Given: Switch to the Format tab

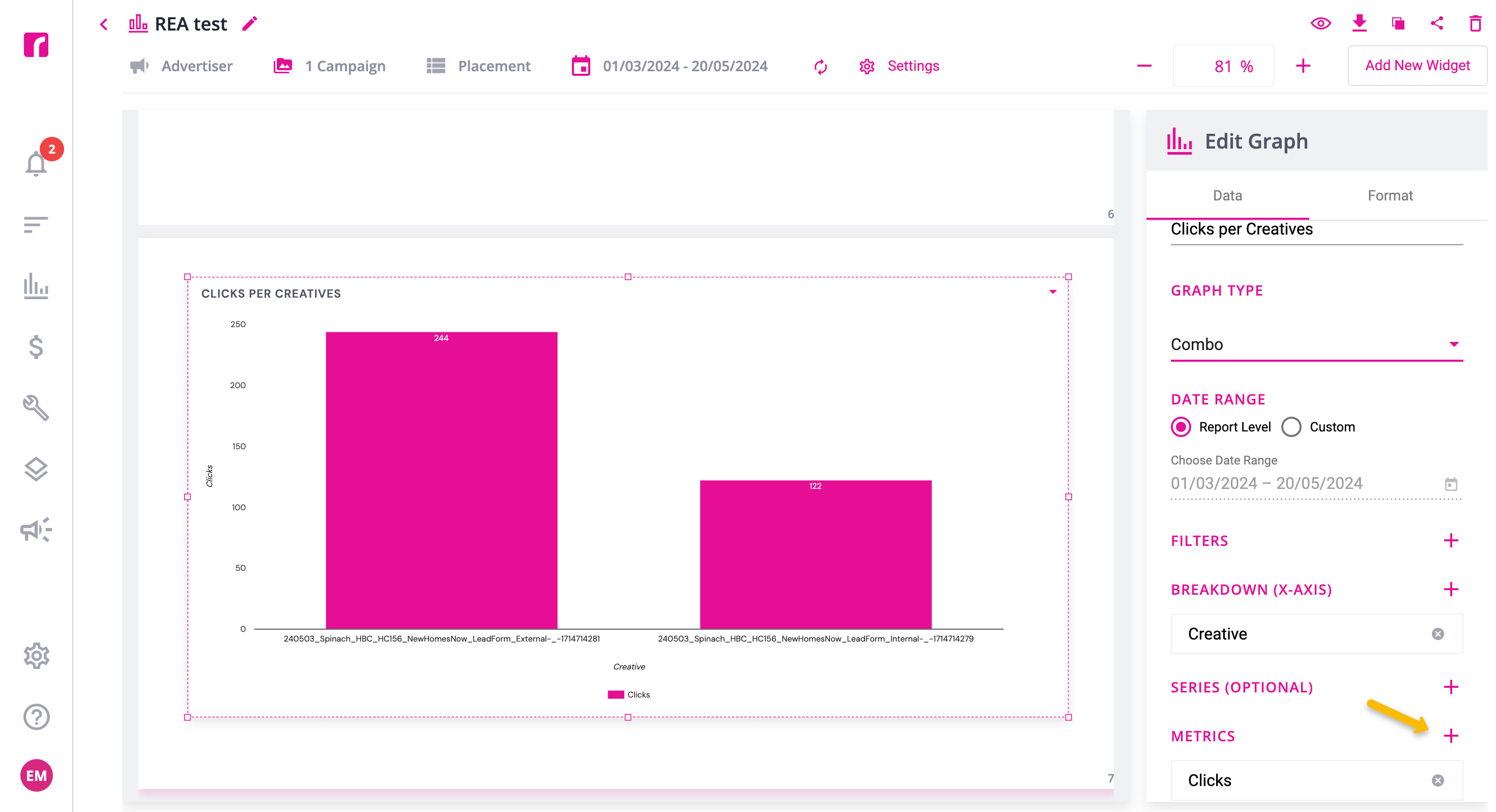Looking at the screenshot, I should (1390, 196).
